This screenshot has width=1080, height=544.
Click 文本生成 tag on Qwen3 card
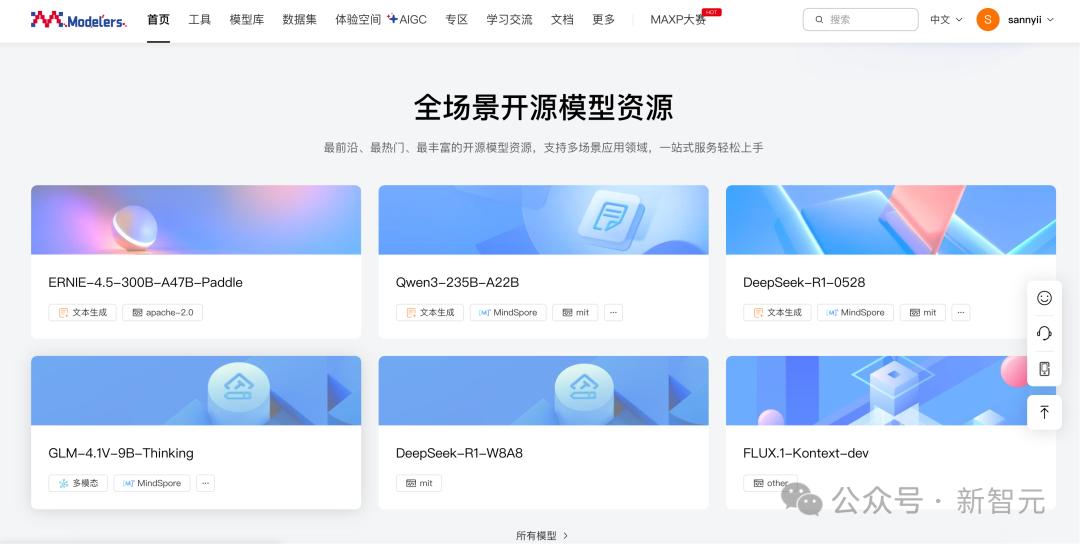tap(430, 313)
